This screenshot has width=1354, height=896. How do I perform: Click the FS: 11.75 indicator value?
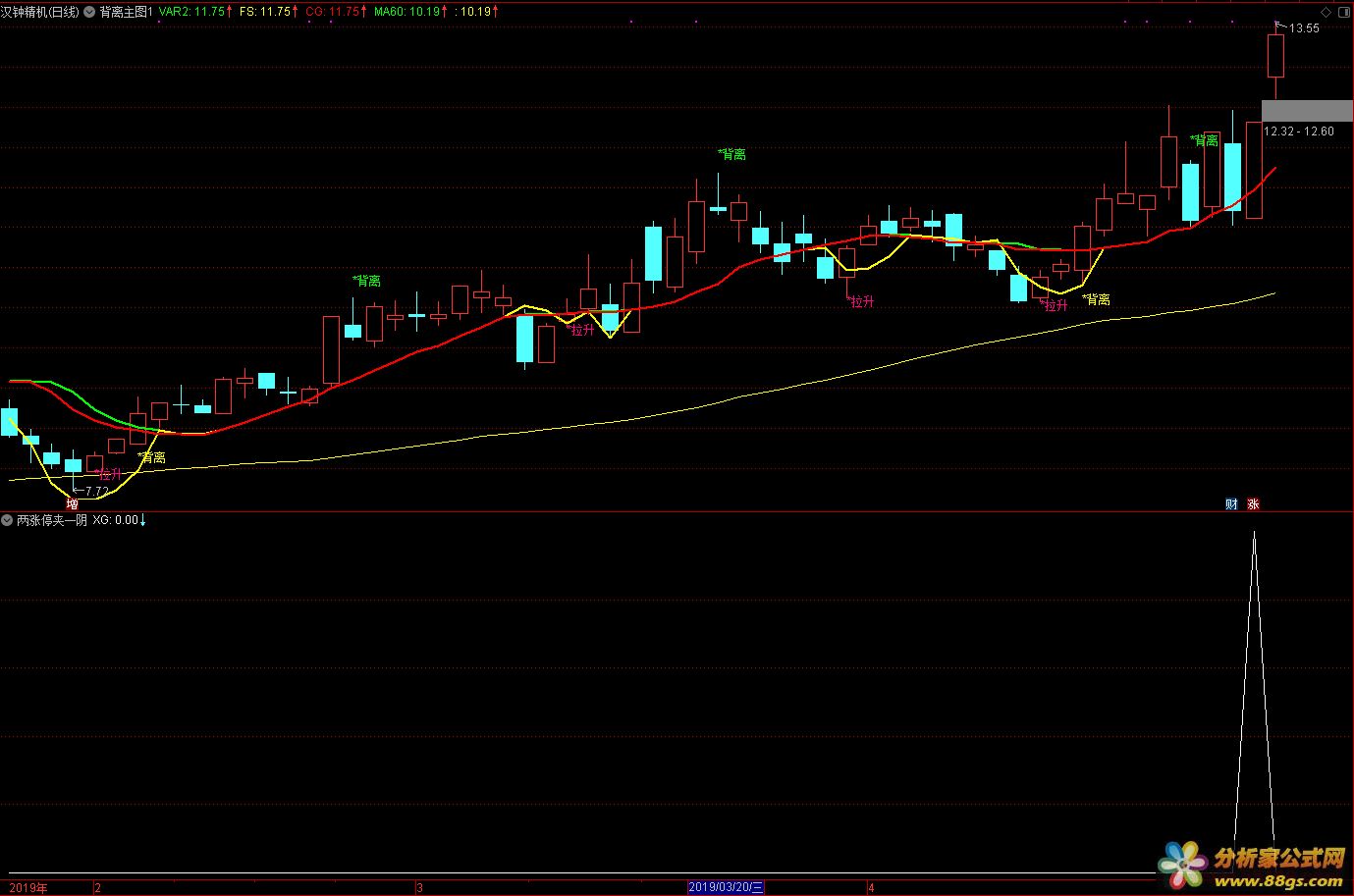coord(266,12)
